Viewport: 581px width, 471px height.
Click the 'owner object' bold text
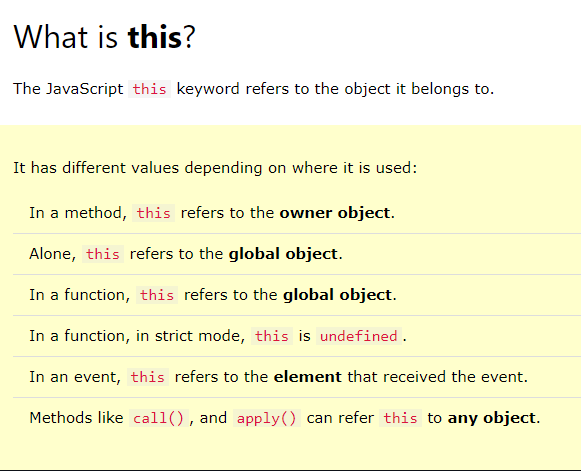335,213
